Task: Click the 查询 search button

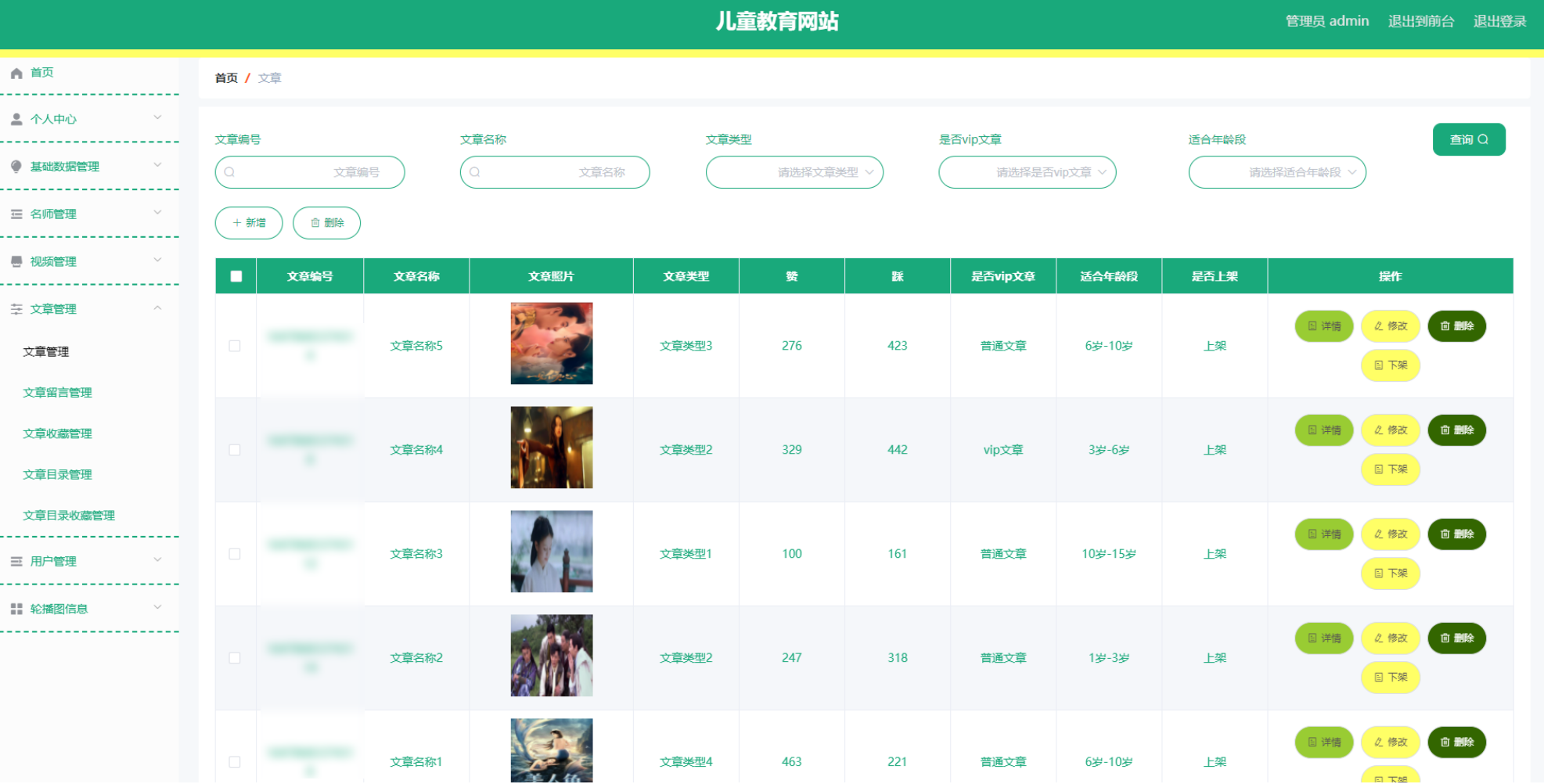Action: point(1469,139)
